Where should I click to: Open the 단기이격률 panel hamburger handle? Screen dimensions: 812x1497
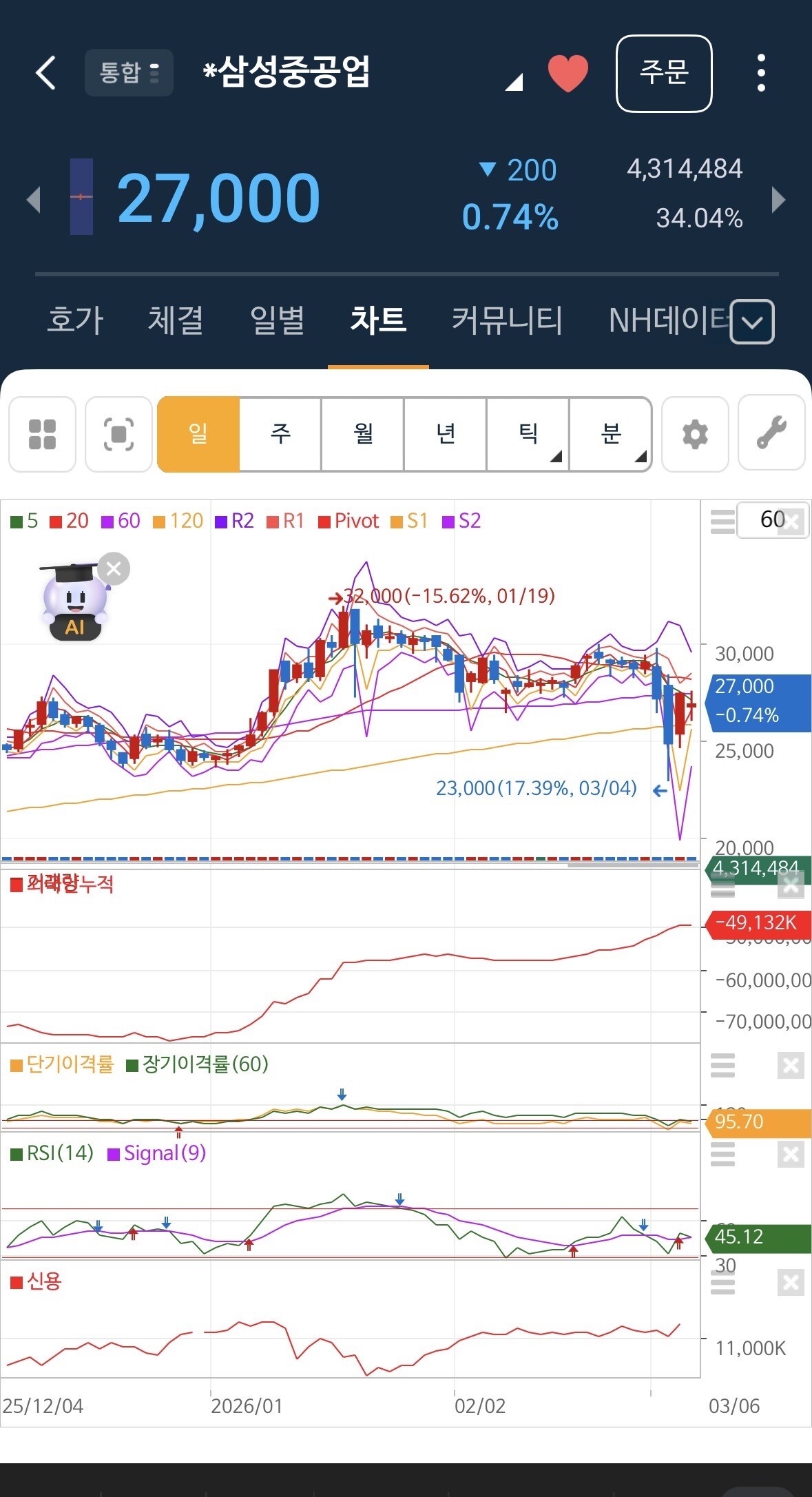[722, 1066]
